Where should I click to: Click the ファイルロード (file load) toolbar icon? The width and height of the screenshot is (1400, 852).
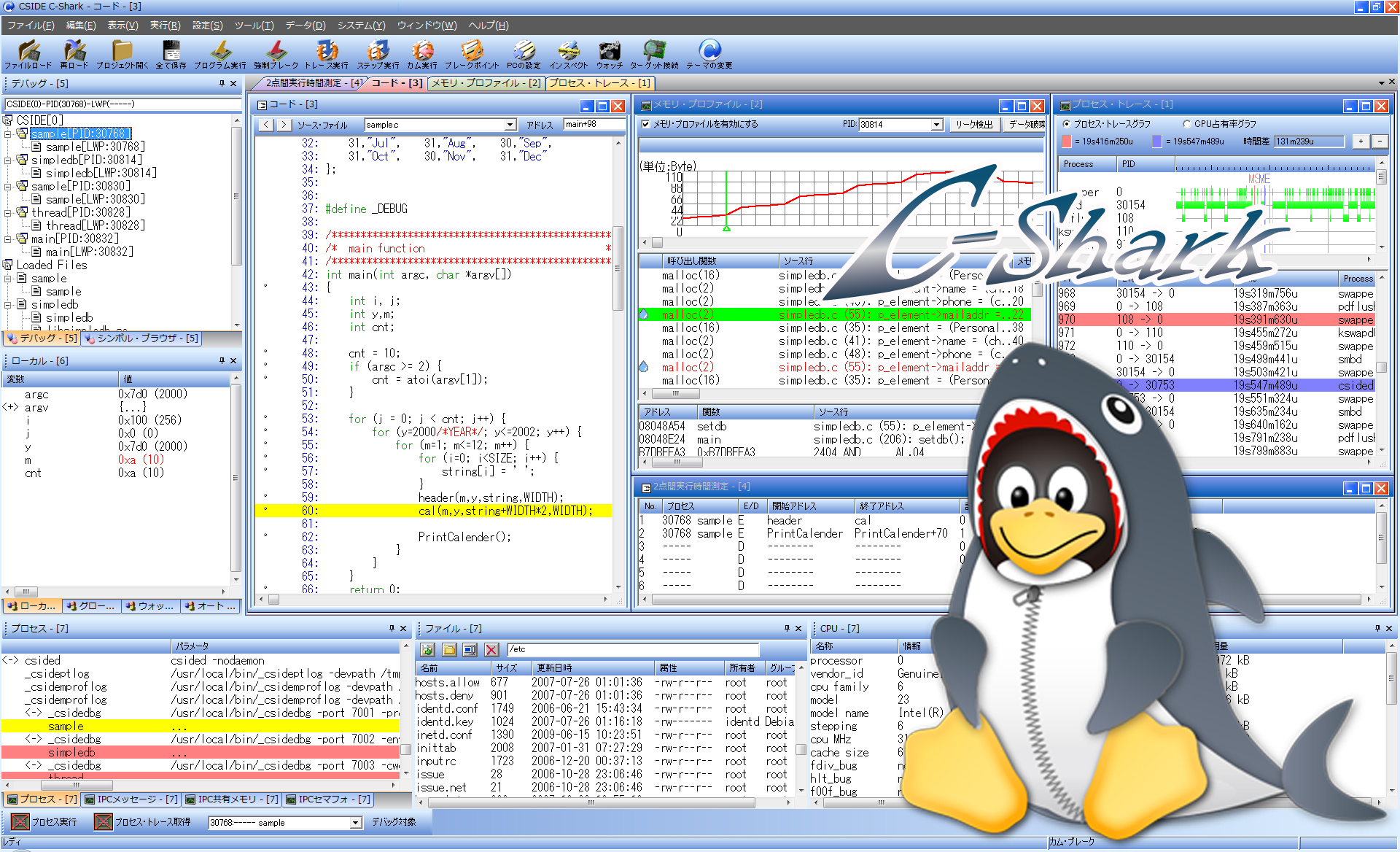click(28, 50)
